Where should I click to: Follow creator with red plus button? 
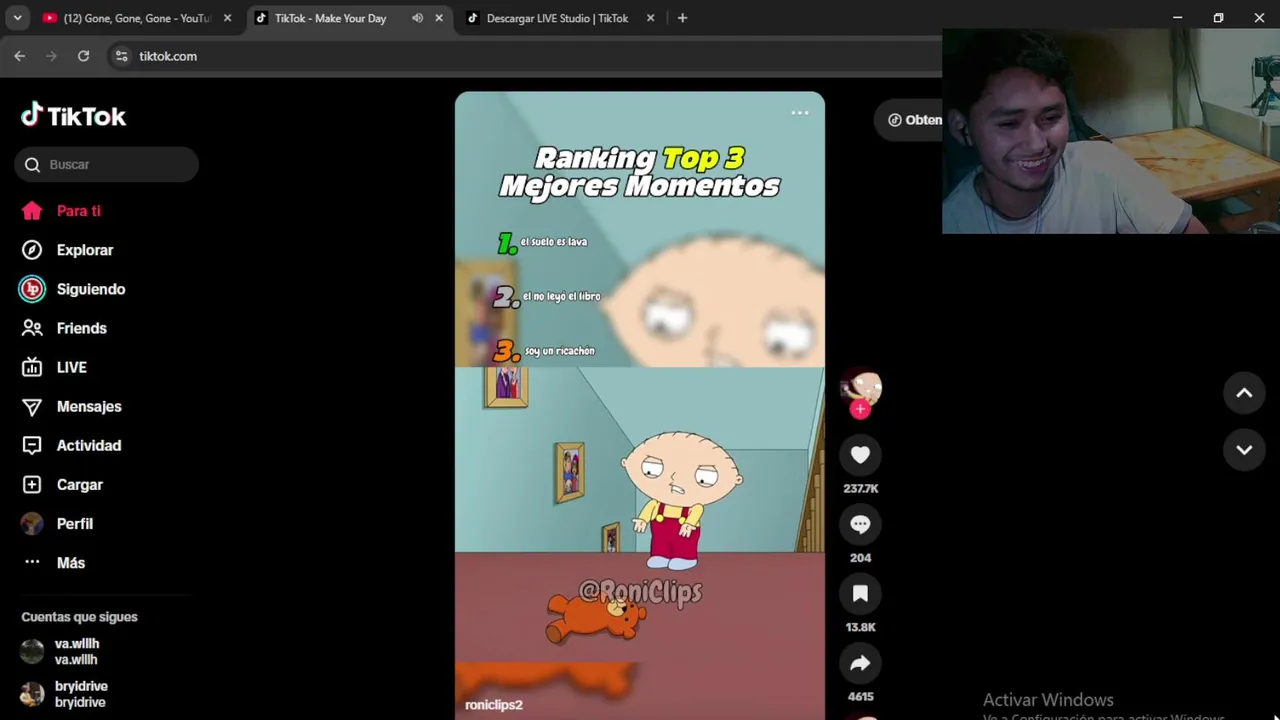pos(860,409)
